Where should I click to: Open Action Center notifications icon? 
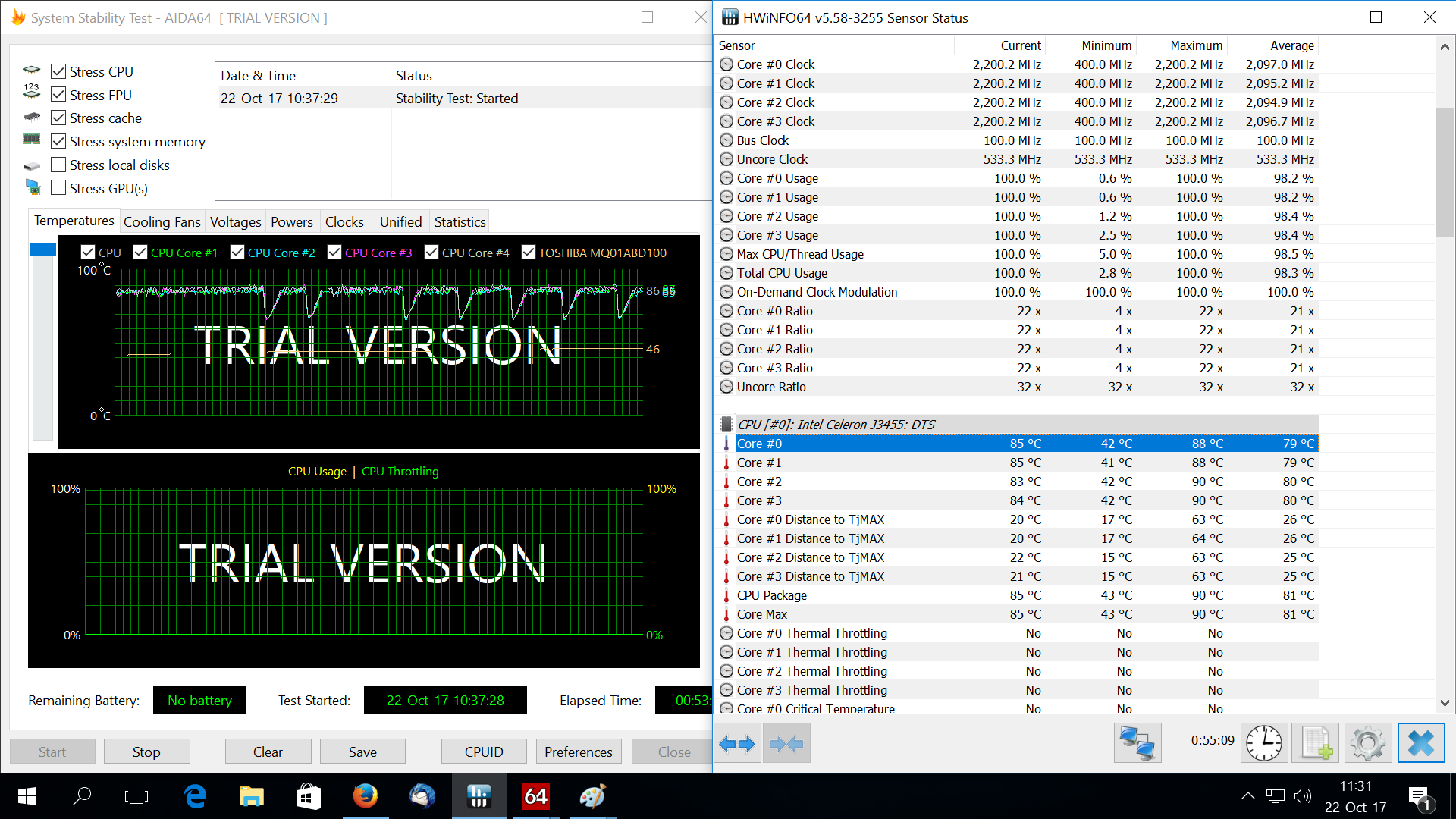[1419, 798]
